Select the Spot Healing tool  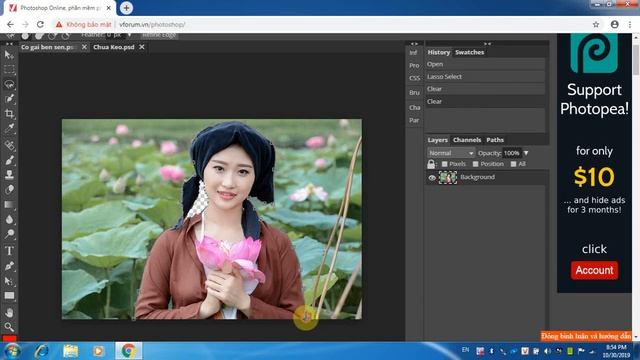9,146
